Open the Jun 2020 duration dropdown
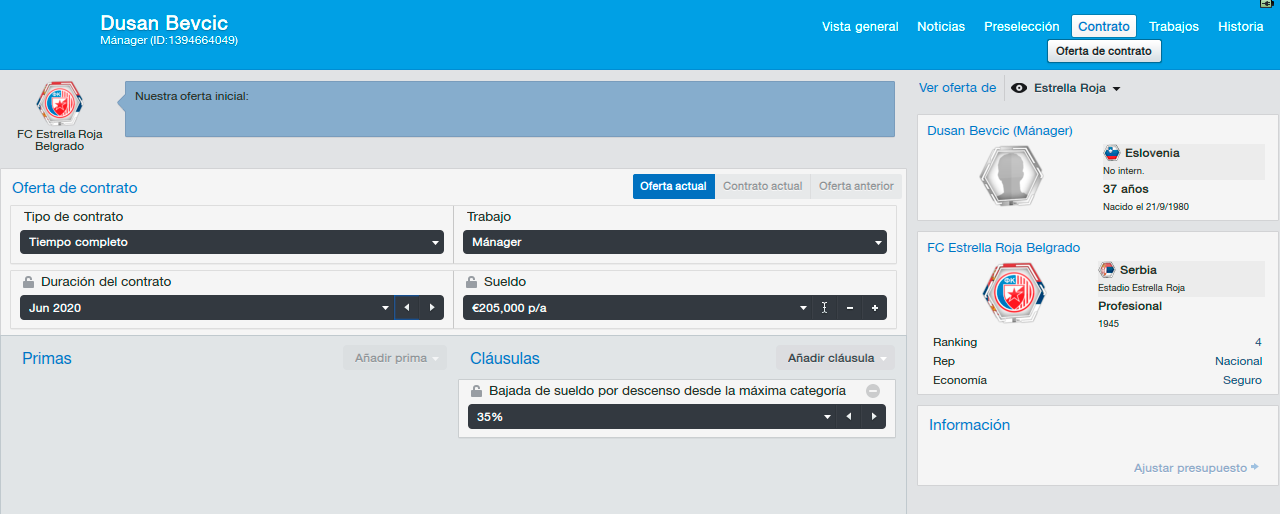1280x514 pixels. point(207,308)
